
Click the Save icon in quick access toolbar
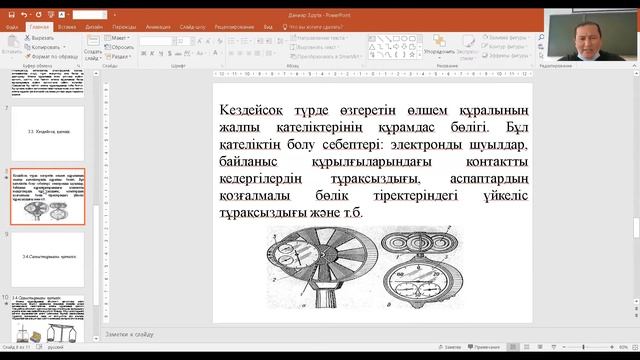(x=11, y=15)
